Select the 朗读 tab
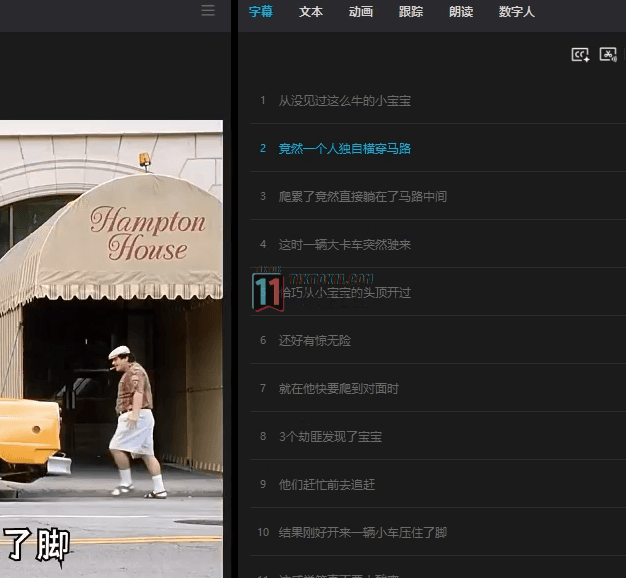Viewport: 626px width, 578px height. [461, 12]
